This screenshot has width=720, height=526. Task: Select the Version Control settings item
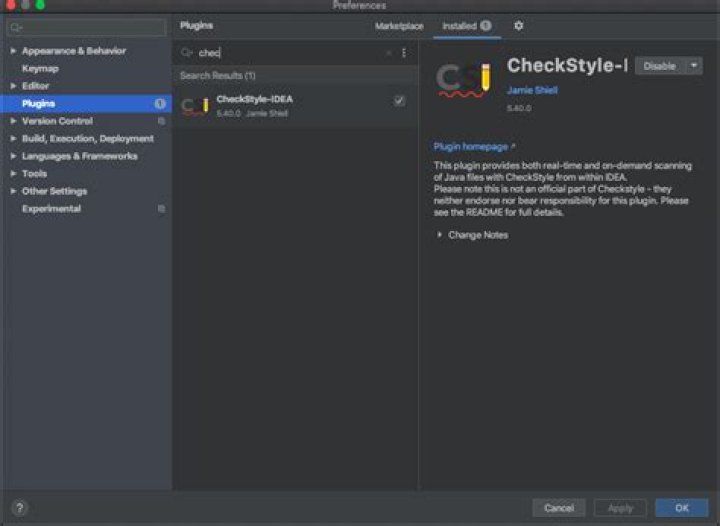click(x=57, y=121)
